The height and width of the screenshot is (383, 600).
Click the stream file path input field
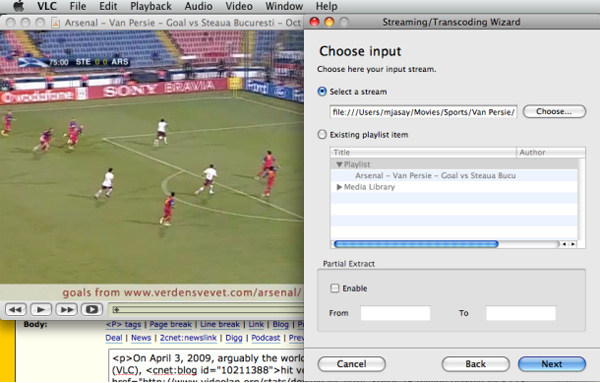(x=423, y=112)
